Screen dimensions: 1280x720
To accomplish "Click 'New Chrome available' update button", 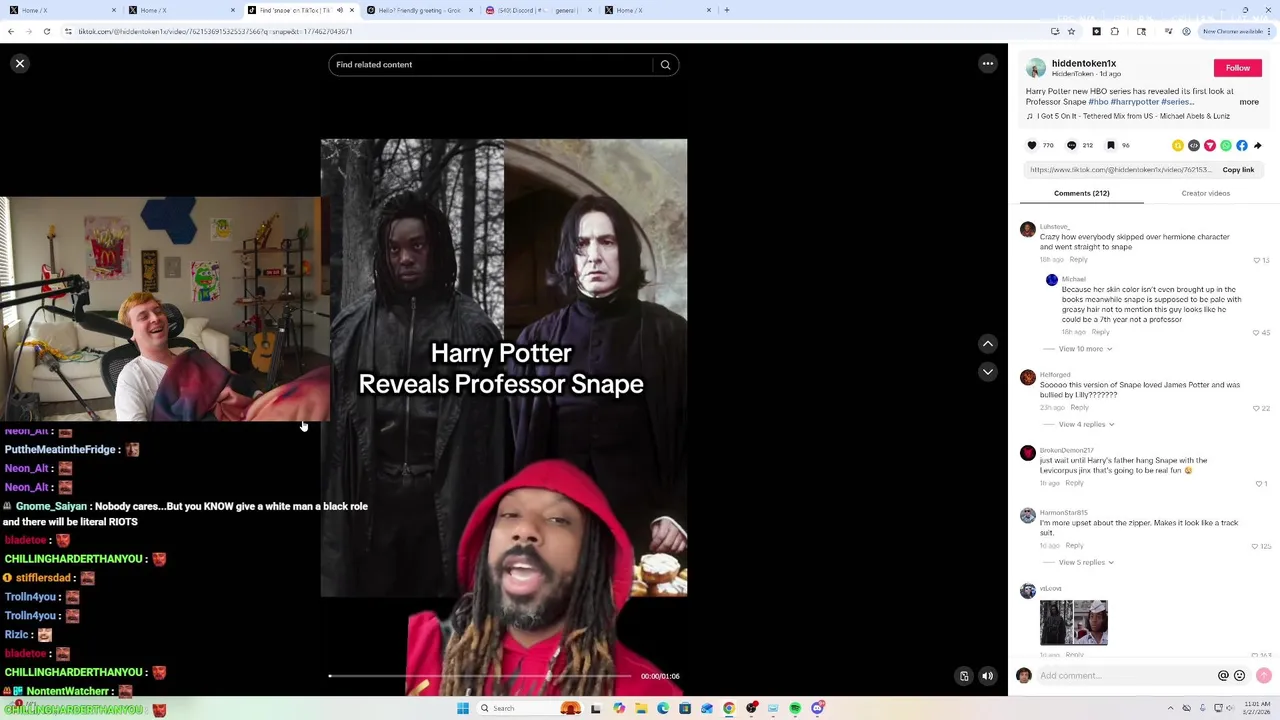I will [x=1235, y=31].
